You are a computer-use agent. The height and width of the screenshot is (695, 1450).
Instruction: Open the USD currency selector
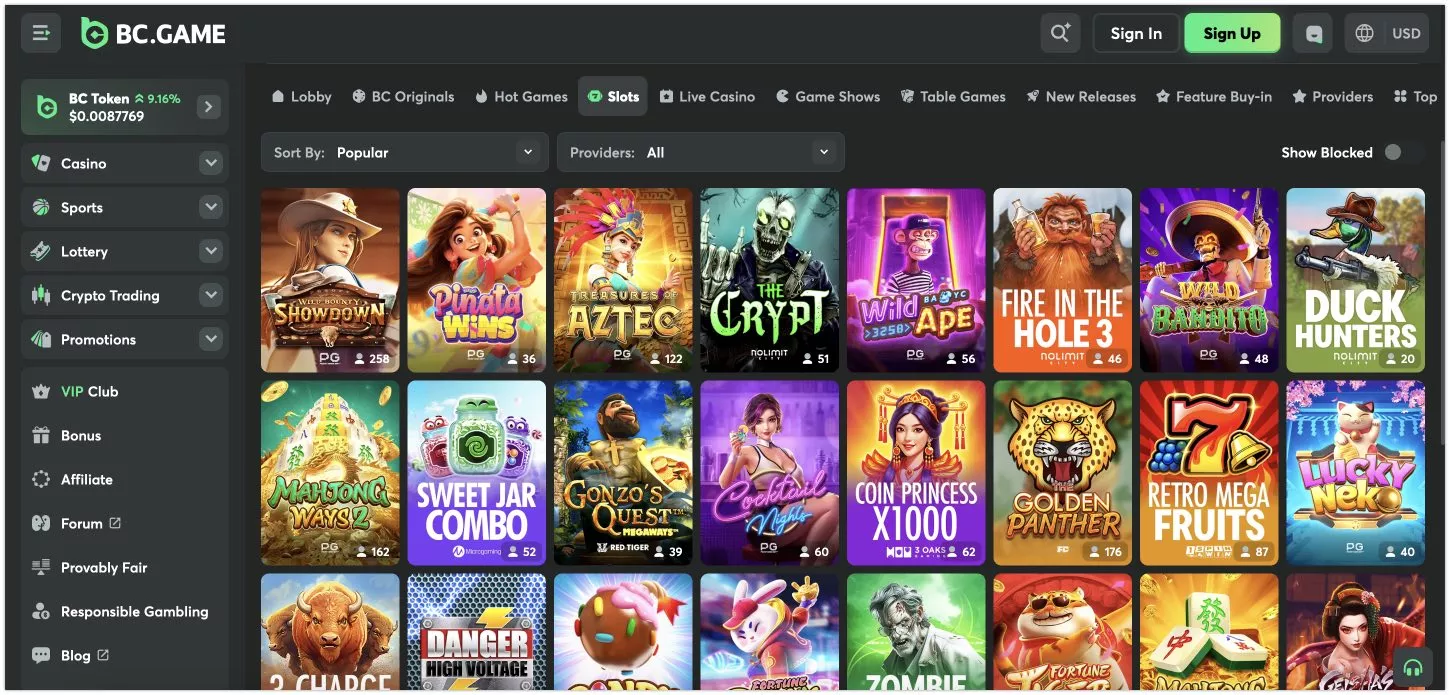(1406, 33)
